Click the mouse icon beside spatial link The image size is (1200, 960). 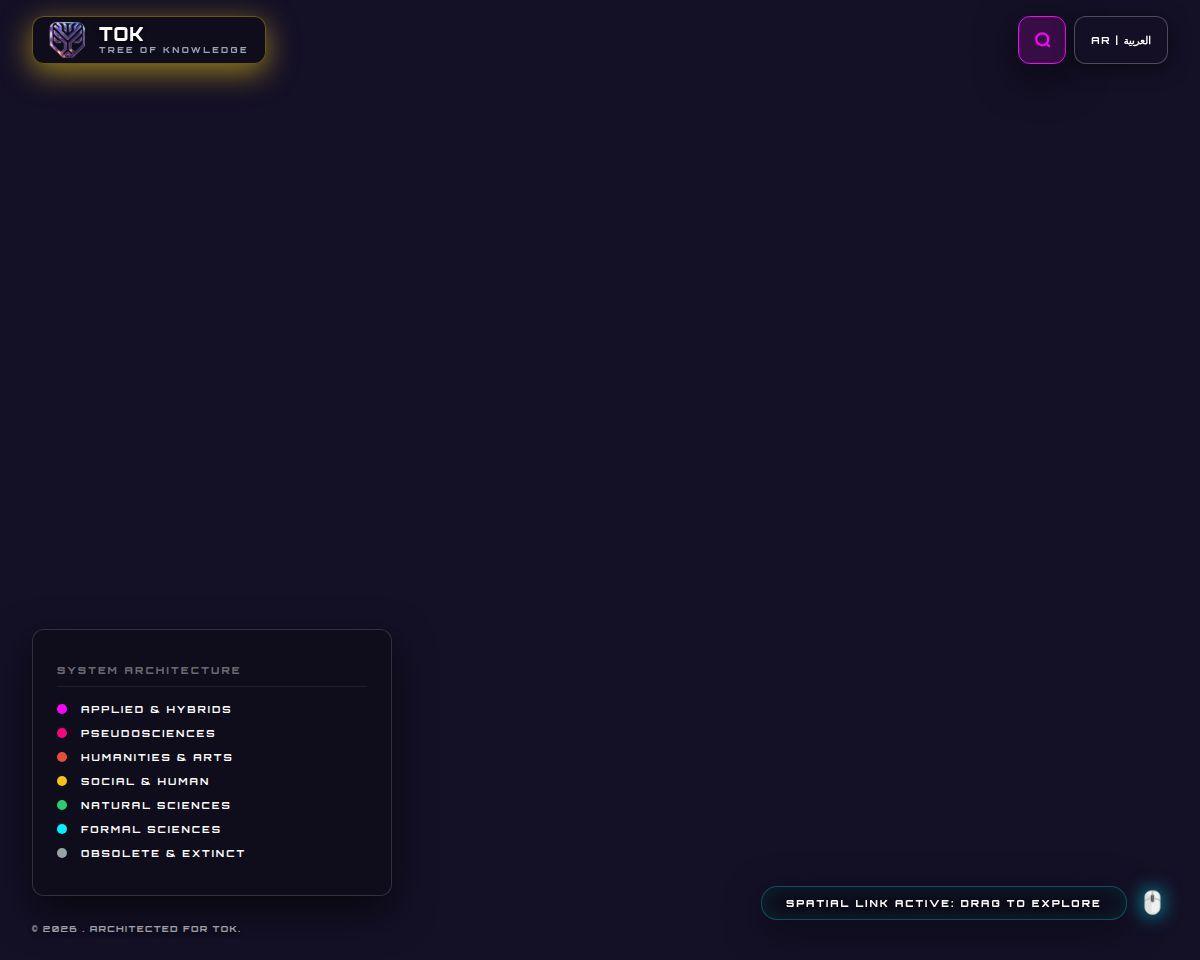pos(1152,903)
